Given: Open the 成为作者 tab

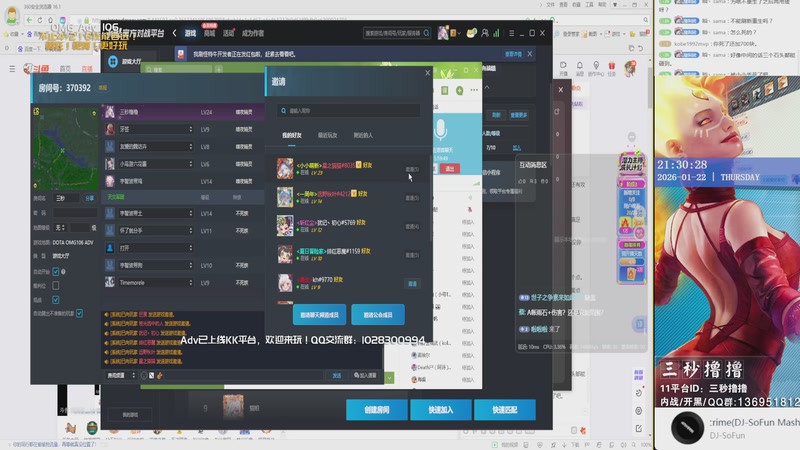Looking at the screenshot, I should 253,33.
